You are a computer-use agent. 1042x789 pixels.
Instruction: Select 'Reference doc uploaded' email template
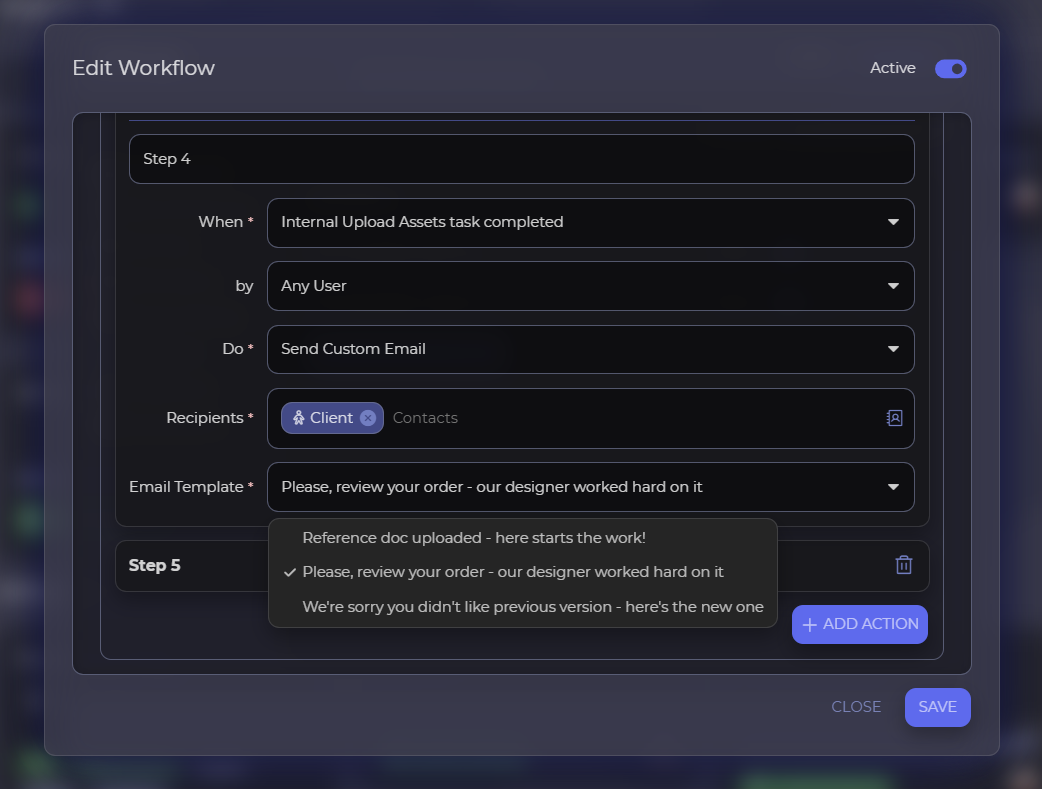(474, 538)
